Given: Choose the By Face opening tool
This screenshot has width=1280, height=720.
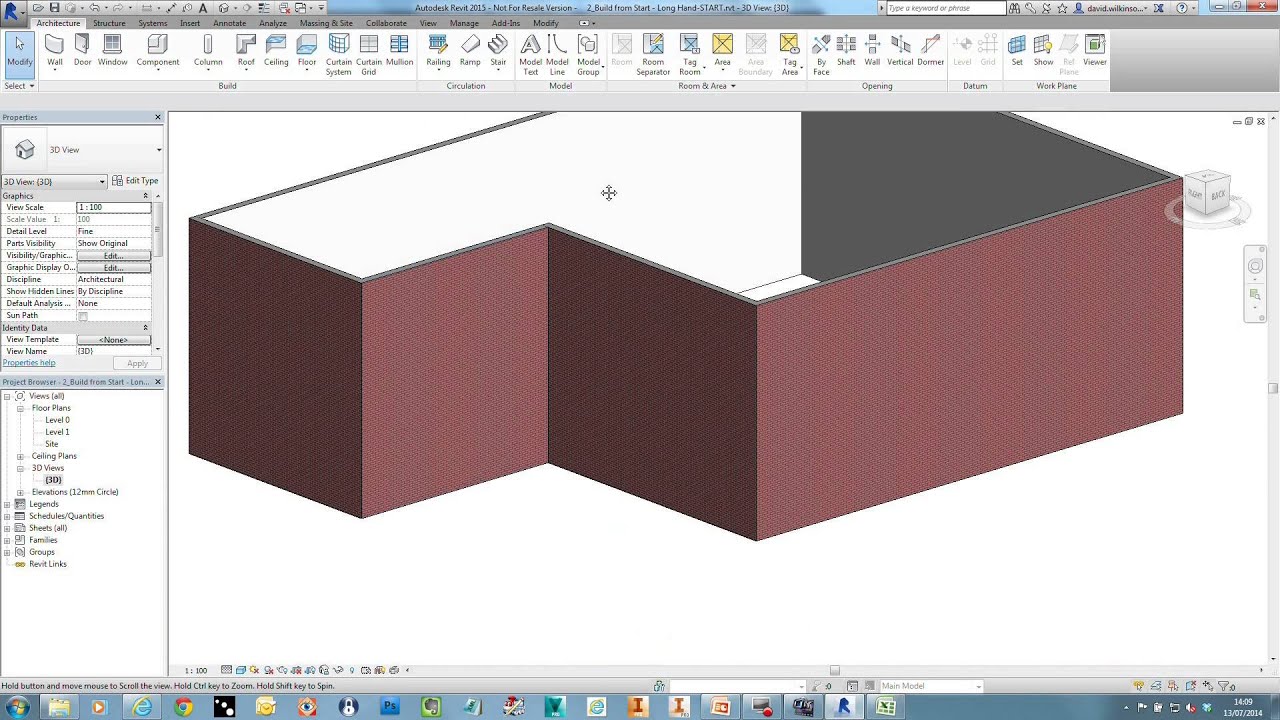Looking at the screenshot, I should pyautogui.click(x=821, y=56).
